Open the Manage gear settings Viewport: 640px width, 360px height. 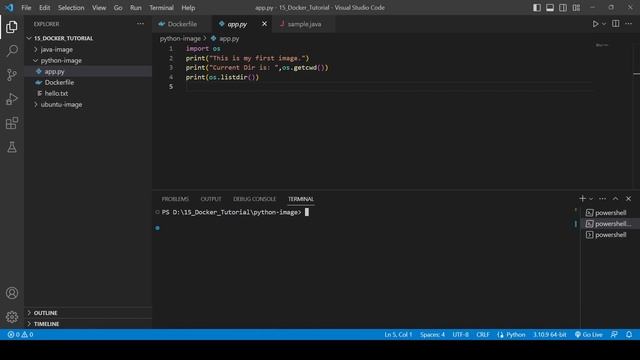coord(12,317)
